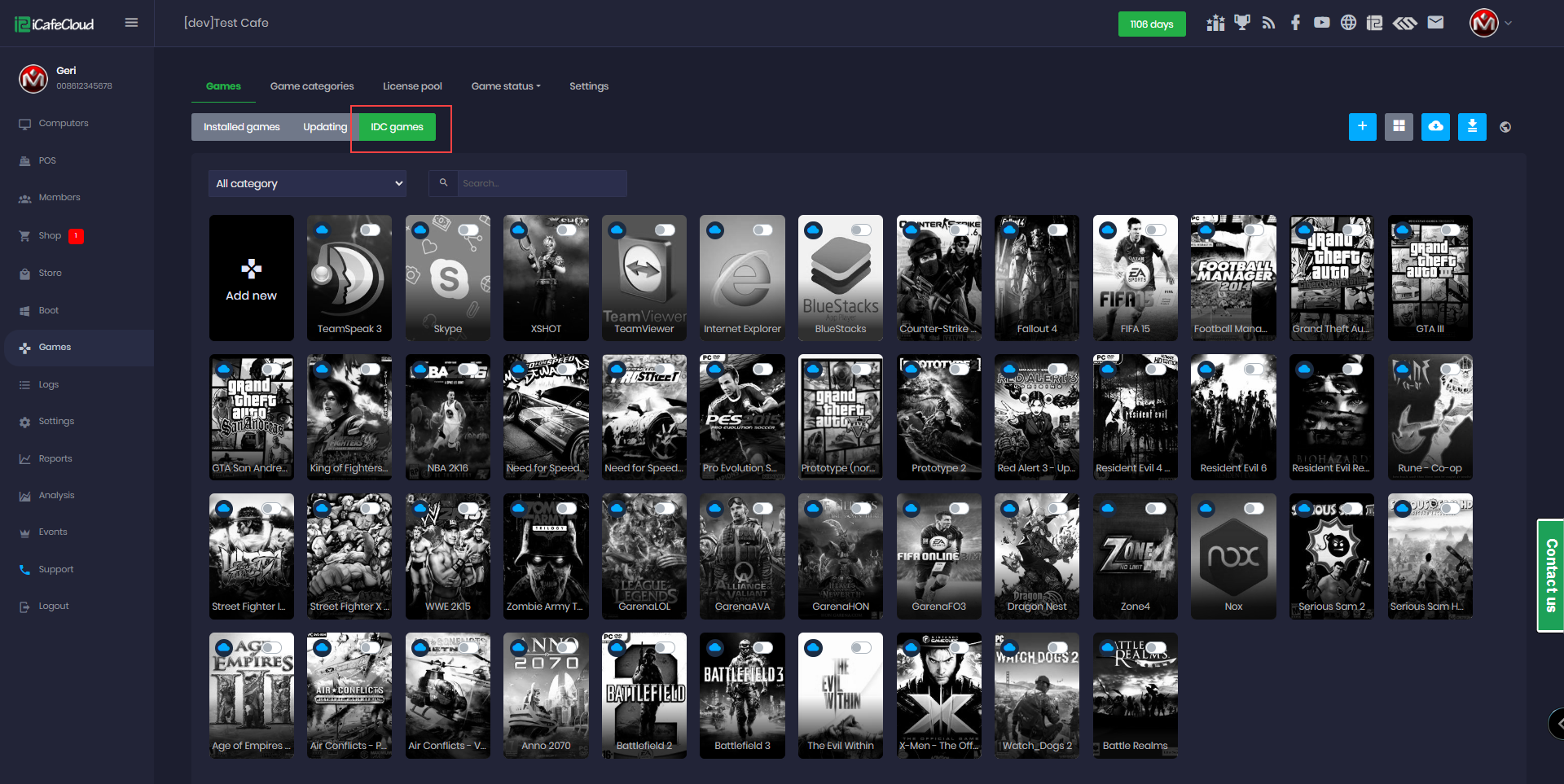Toggle the Skype game switch

click(x=468, y=230)
